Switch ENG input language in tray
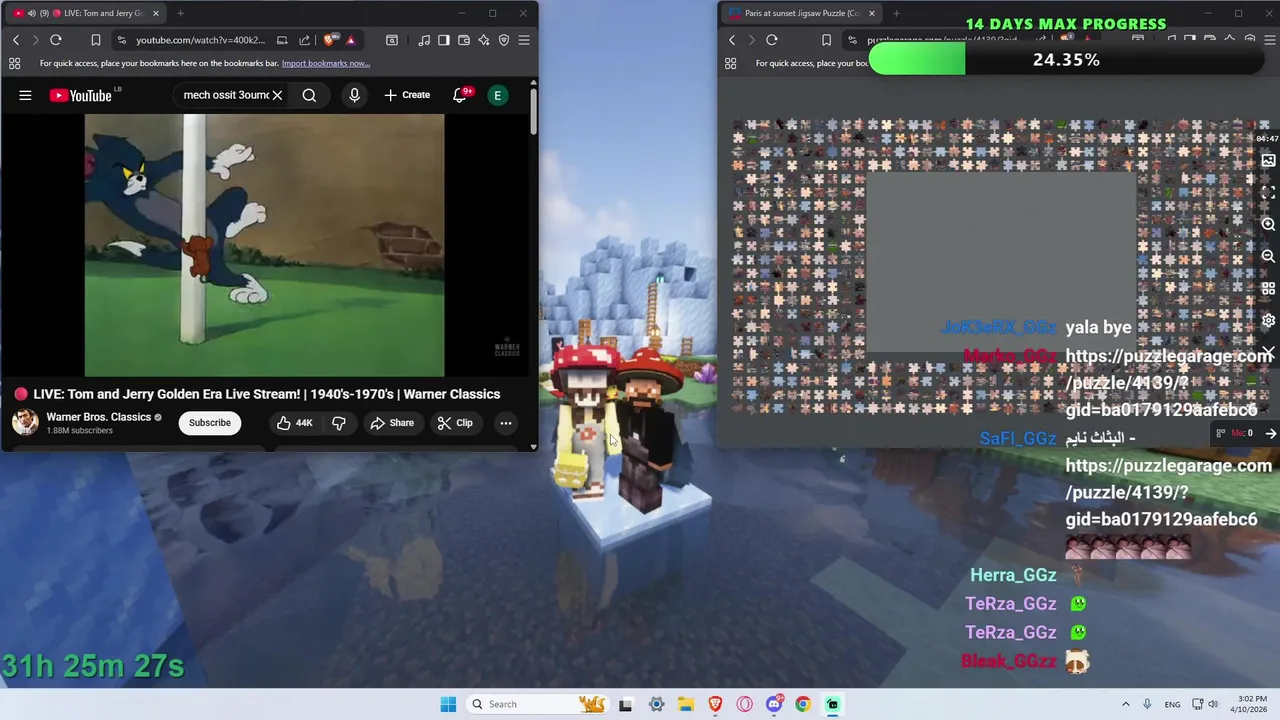Screen dimensions: 1280x720 [x=1172, y=704]
